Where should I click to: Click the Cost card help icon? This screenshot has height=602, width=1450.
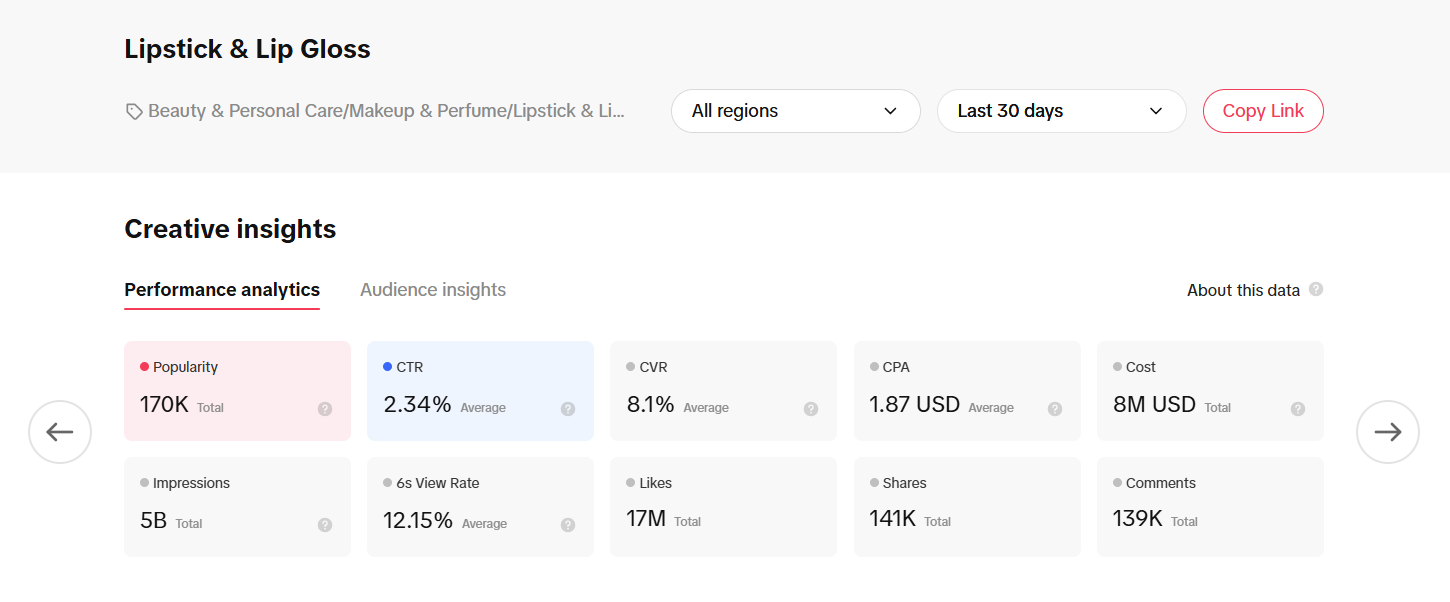(1297, 408)
